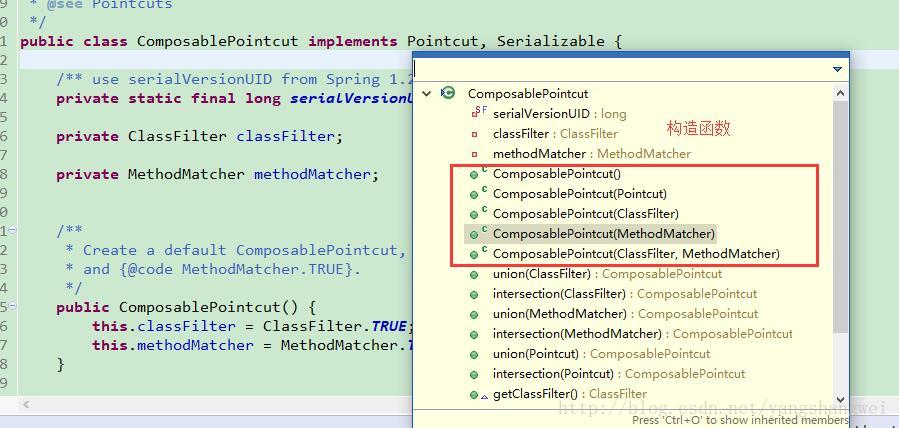This screenshot has height=428, width=899.
Task: Collapse the ComposablePointcut tree node
Action: click(x=427, y=93)
